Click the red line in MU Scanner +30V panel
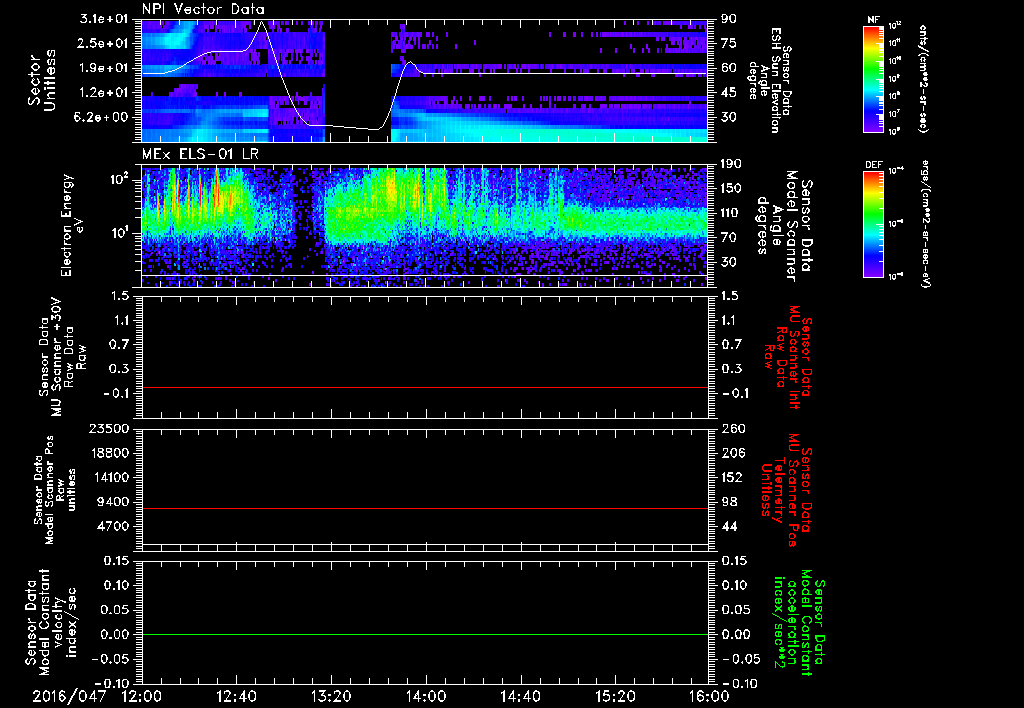 (425, 388)
